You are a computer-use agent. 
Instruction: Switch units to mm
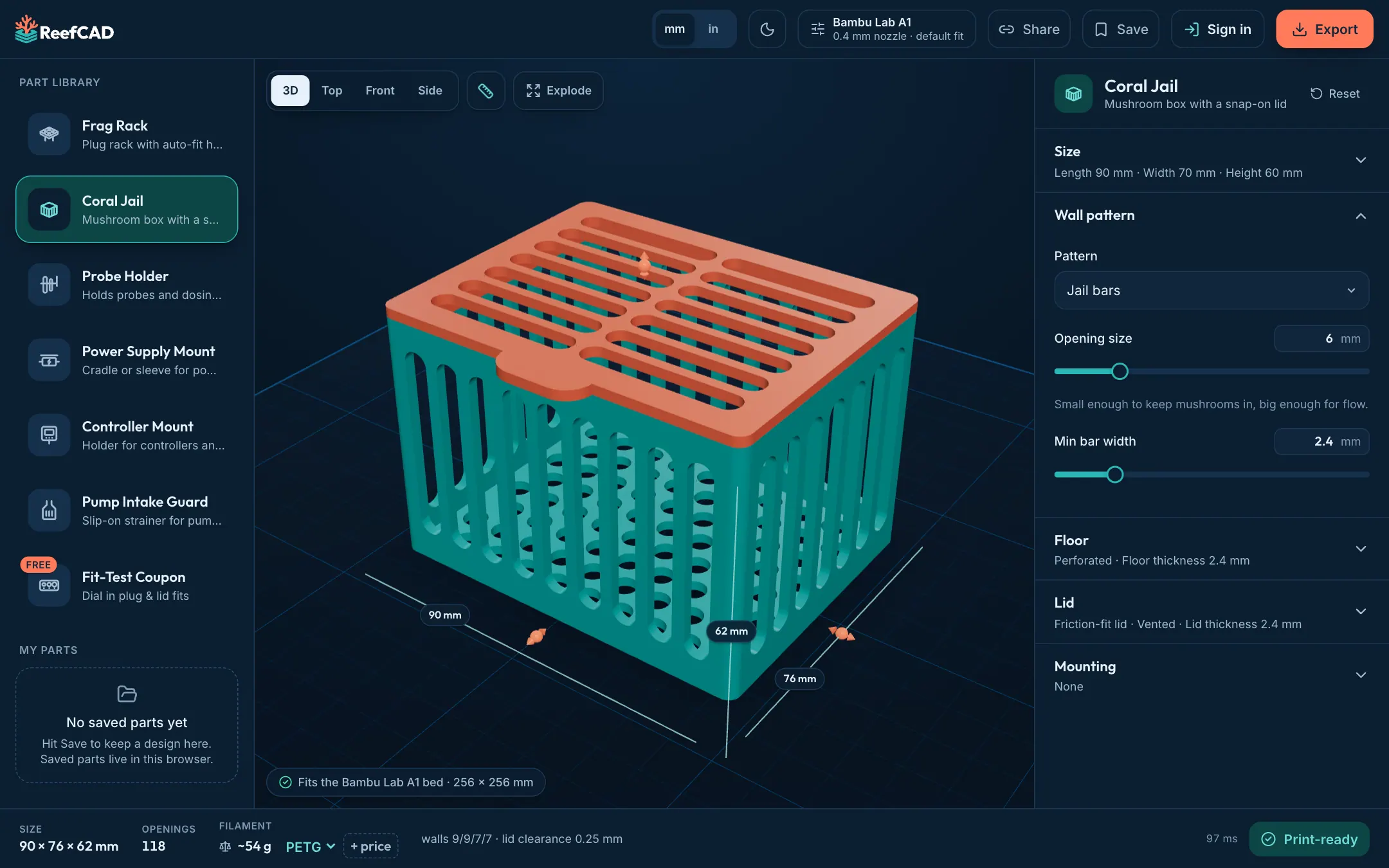(x=675, y=29)
